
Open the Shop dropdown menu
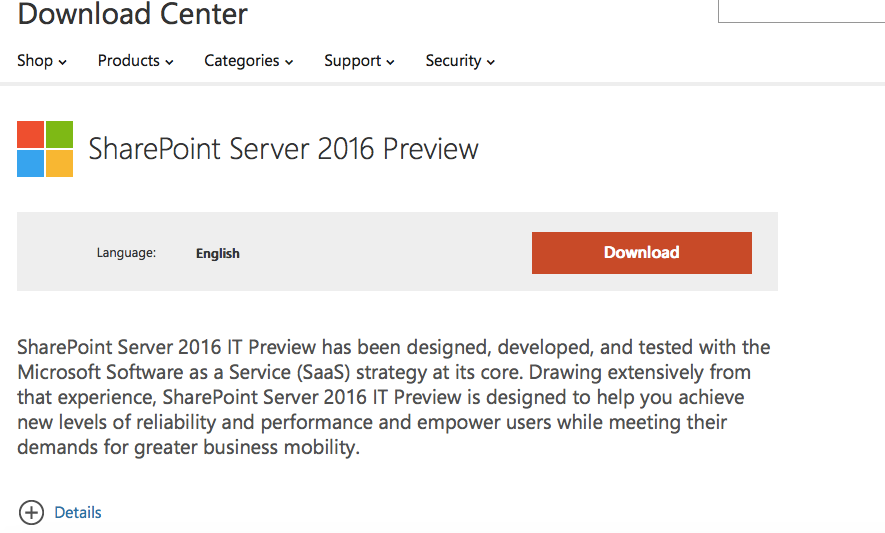tap(42, 60)
